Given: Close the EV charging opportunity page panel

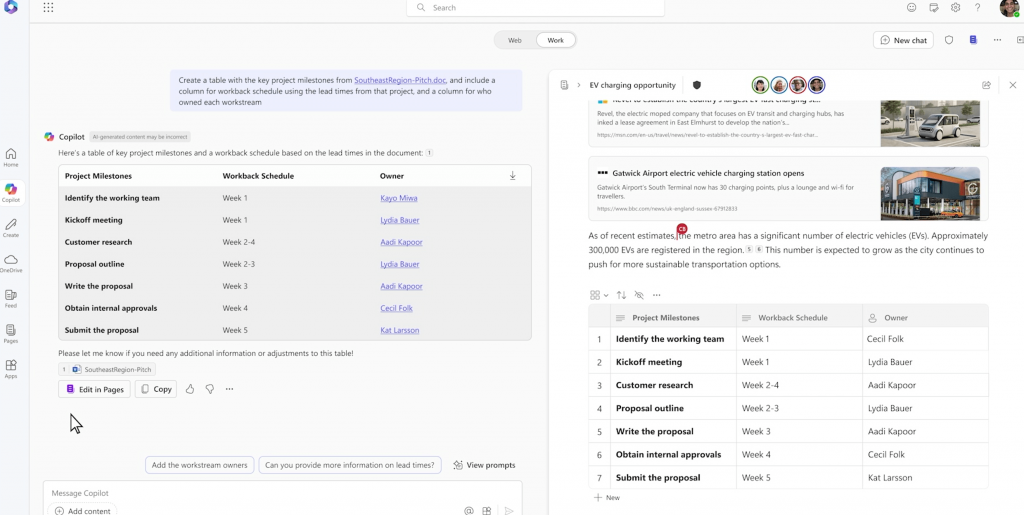Looking at the screenshot, I should (1013, 85).
